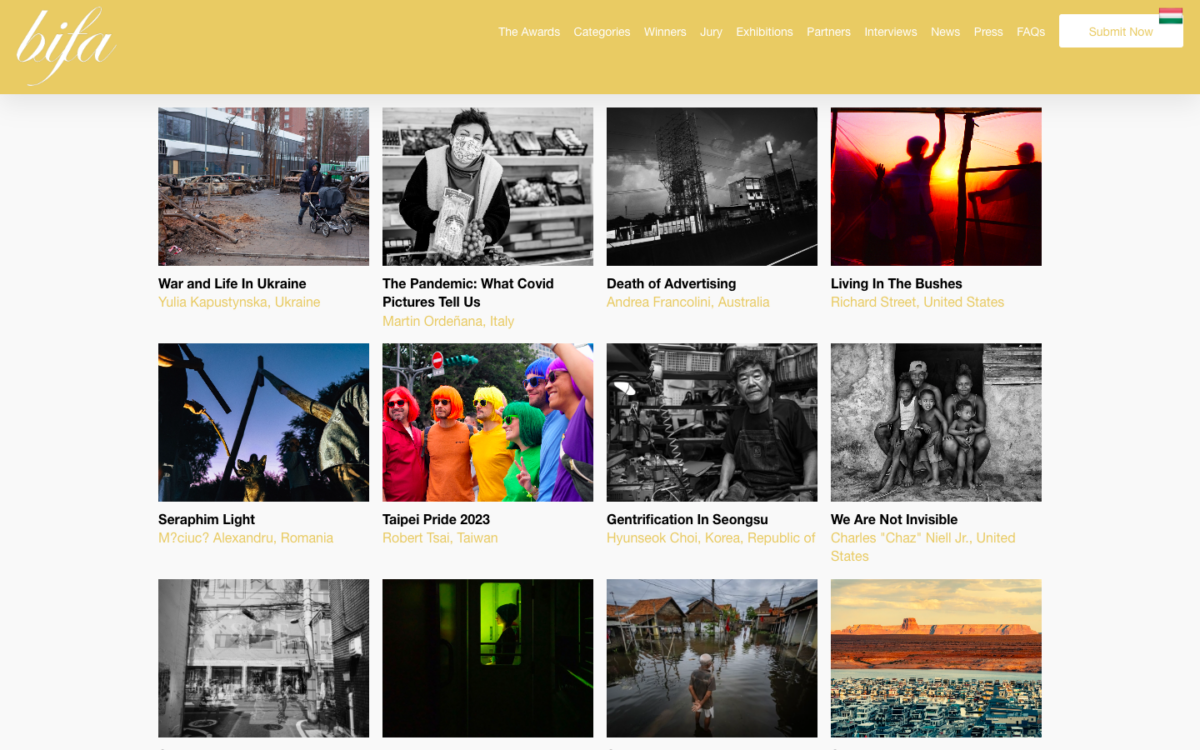Open the green-lit silhouette photo thumbnail

(488, 659)
